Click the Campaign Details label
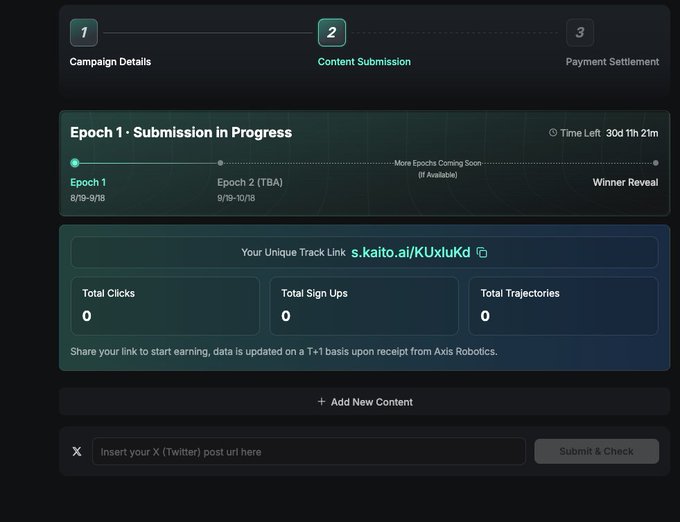The width and height of the screenshot is (680, 522). point(110,62)
